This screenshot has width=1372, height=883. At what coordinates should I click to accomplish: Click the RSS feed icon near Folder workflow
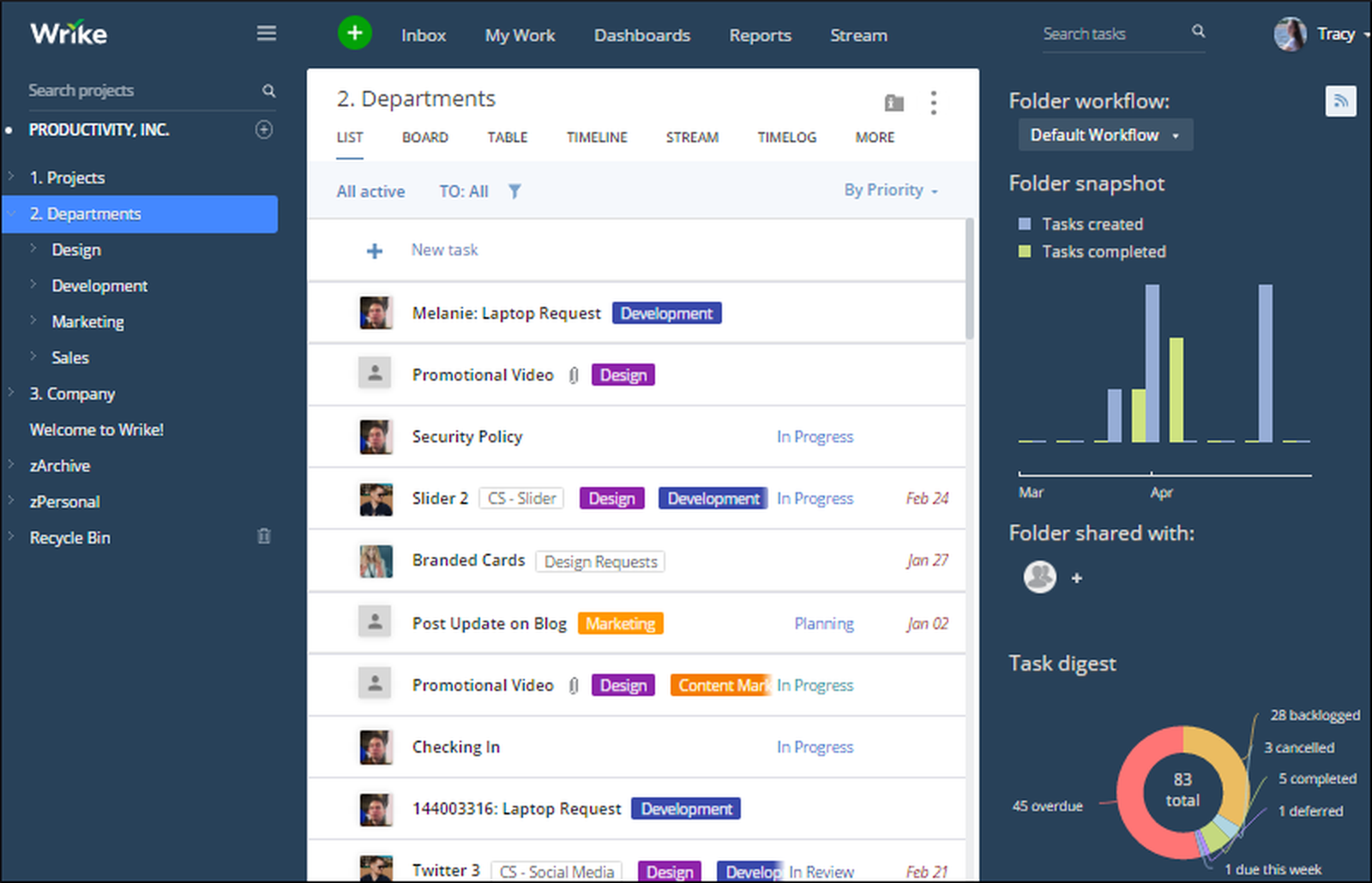point(1340,100)
